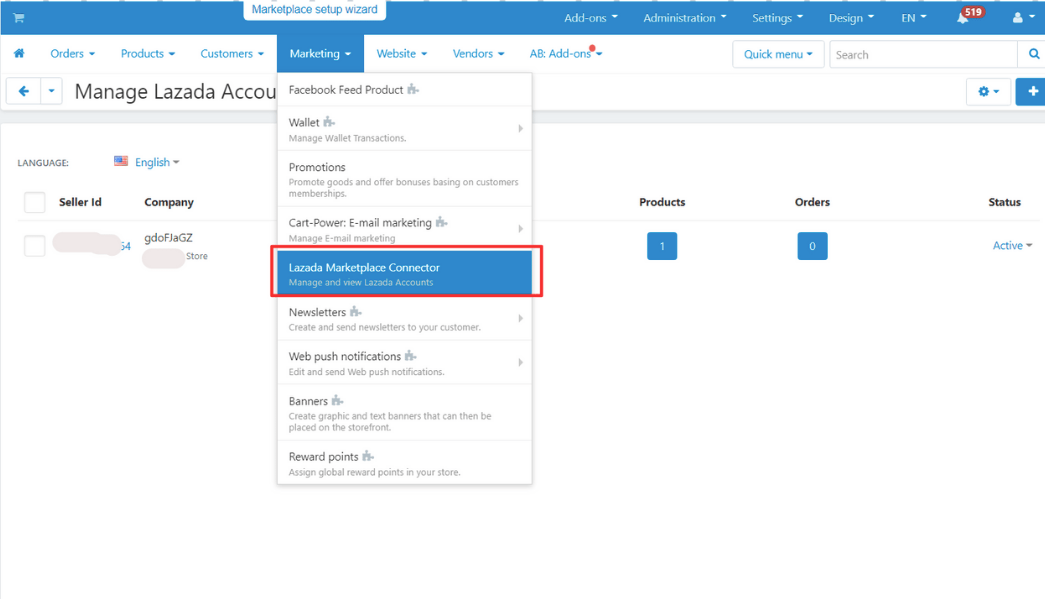Click the Orders count button showing 0
Viewport: 1045px width, 599px height.
[x=812, y=246]
